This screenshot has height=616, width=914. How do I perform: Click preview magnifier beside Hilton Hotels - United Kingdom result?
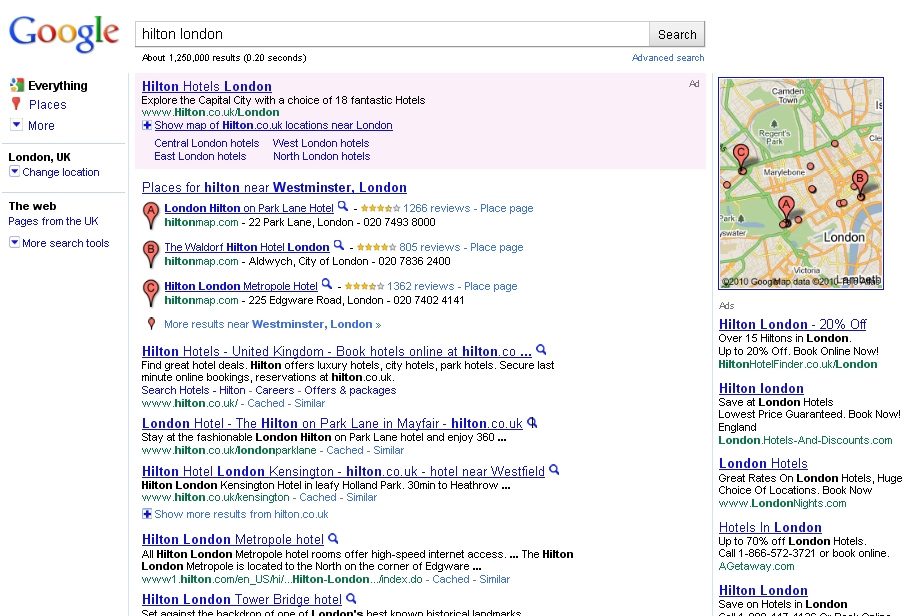click(542, 350)
